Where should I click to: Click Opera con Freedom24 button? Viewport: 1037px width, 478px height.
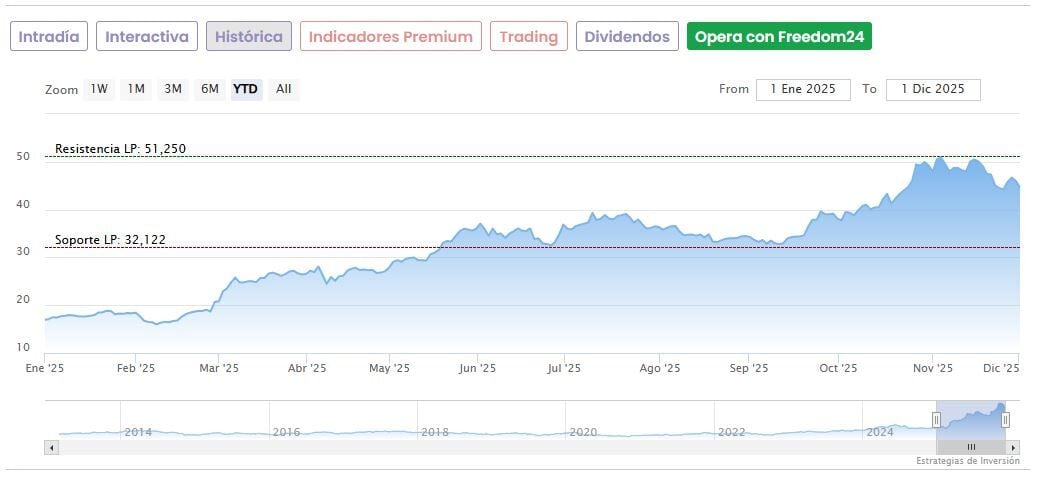tap(779, 37)
